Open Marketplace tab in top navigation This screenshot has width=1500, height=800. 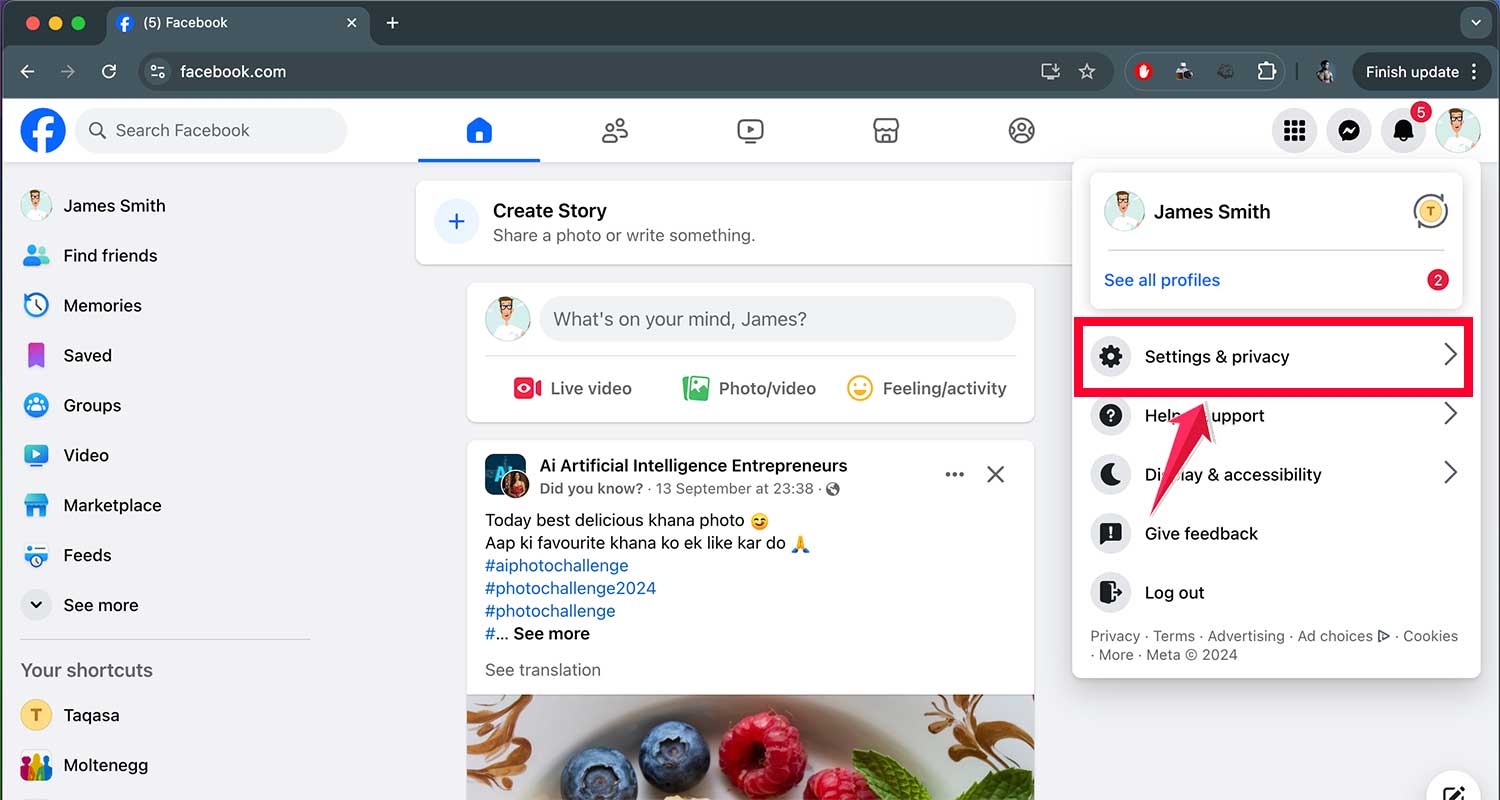(x=886, y=131)
